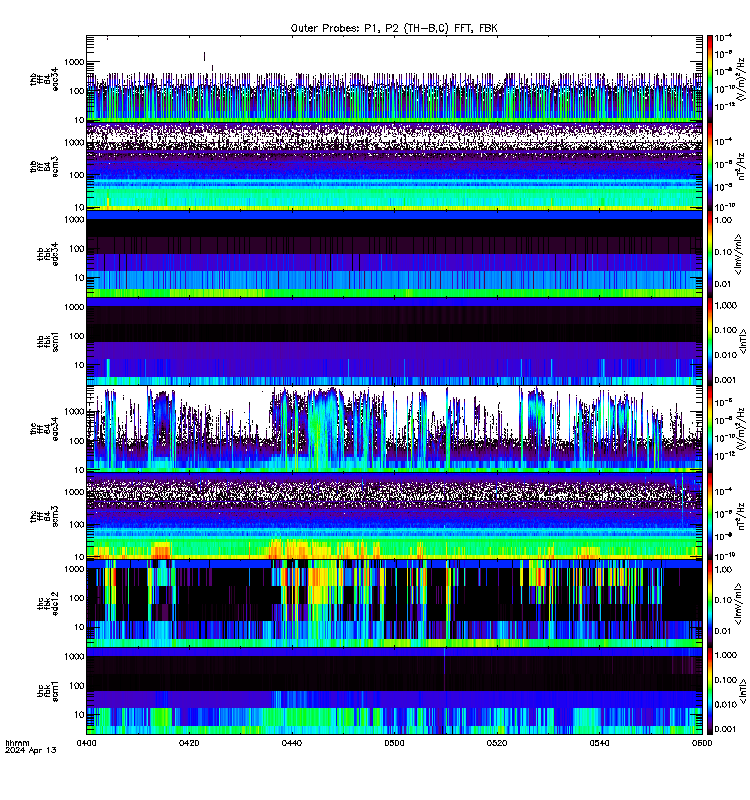
Task: Click the thc fff eac34 spectrogram panel
Action: [x=394, y=429]
